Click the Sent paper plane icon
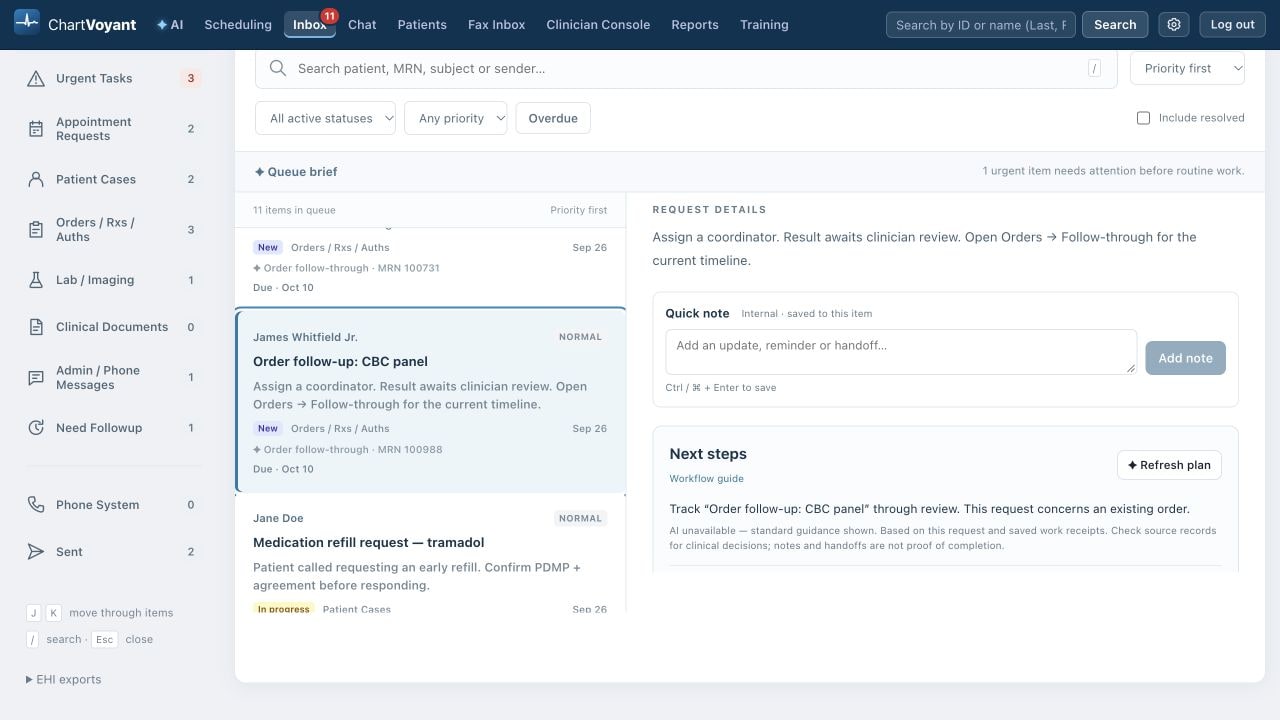 (x=36, y=552)
